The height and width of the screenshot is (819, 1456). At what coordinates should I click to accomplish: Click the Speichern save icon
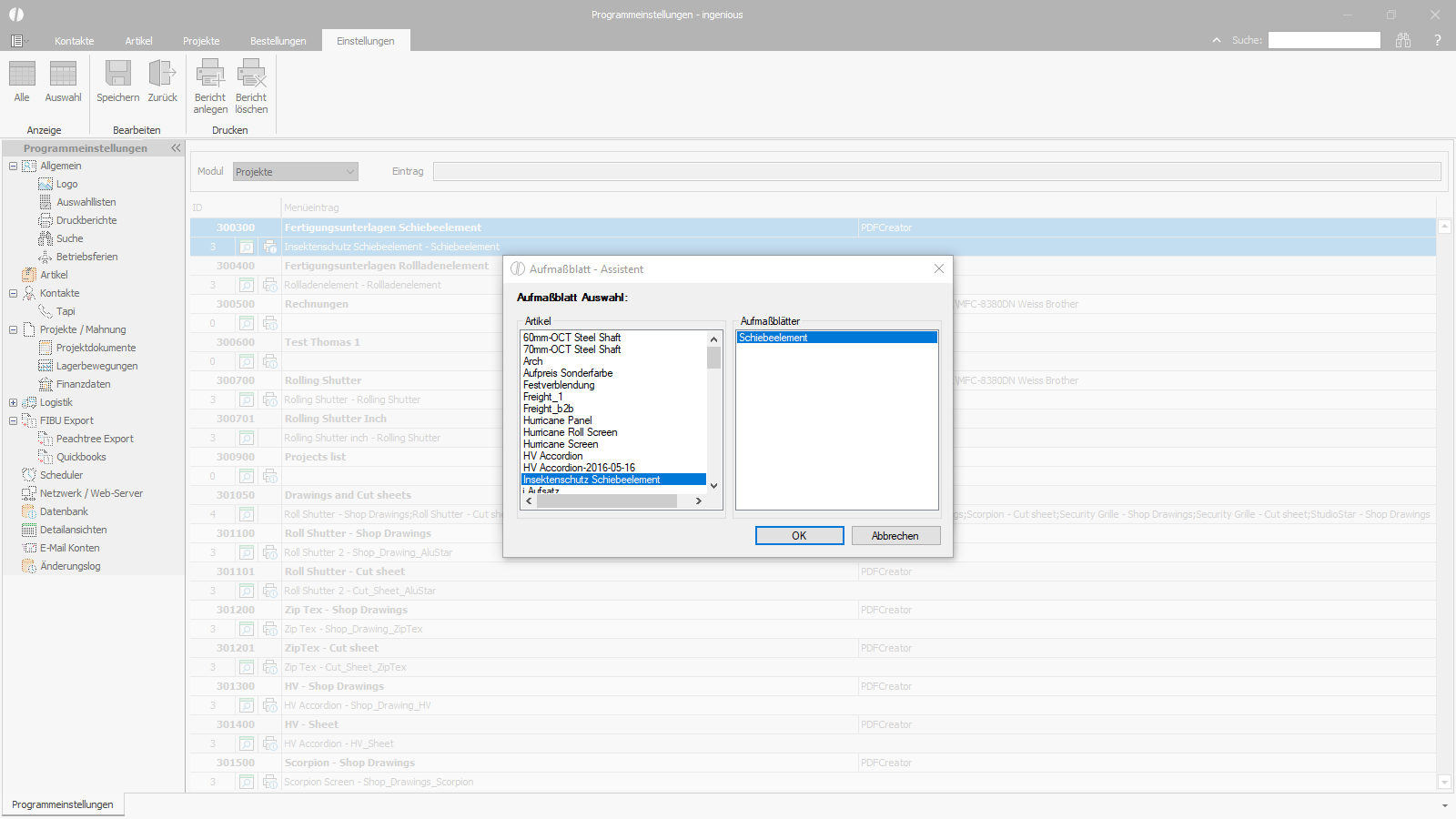[118, 73]
